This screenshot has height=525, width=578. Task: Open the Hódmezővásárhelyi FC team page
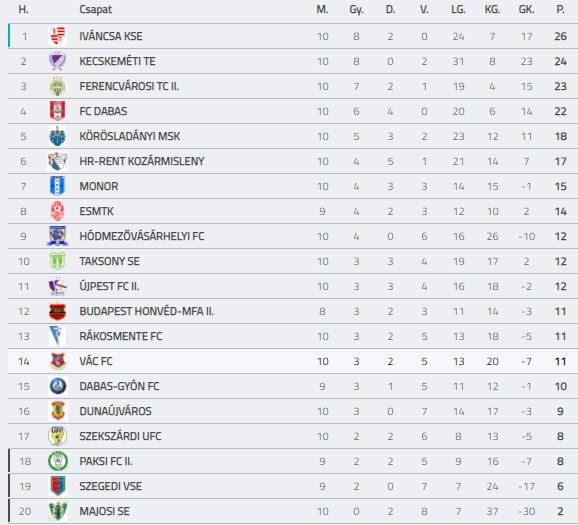[x=142, y=236]
